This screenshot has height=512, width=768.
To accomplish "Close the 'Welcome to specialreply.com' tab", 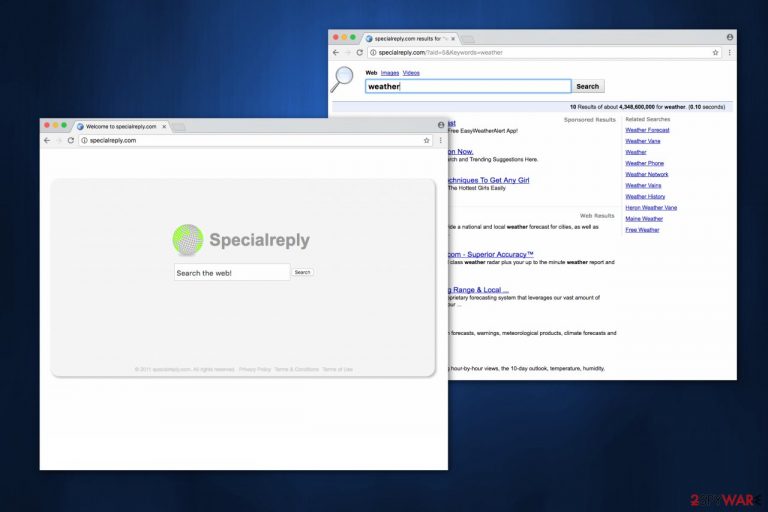I will (x=164, y=126).
